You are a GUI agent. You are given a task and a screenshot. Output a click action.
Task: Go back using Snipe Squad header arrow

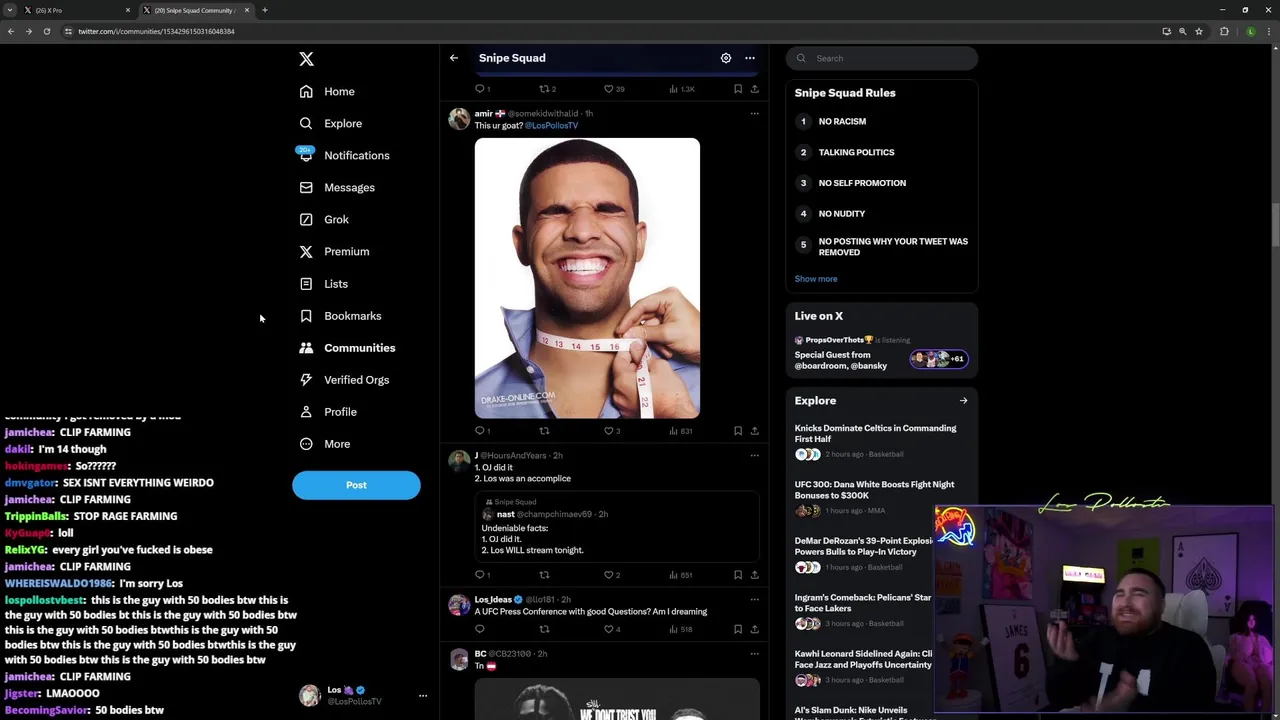click(454, 58)
